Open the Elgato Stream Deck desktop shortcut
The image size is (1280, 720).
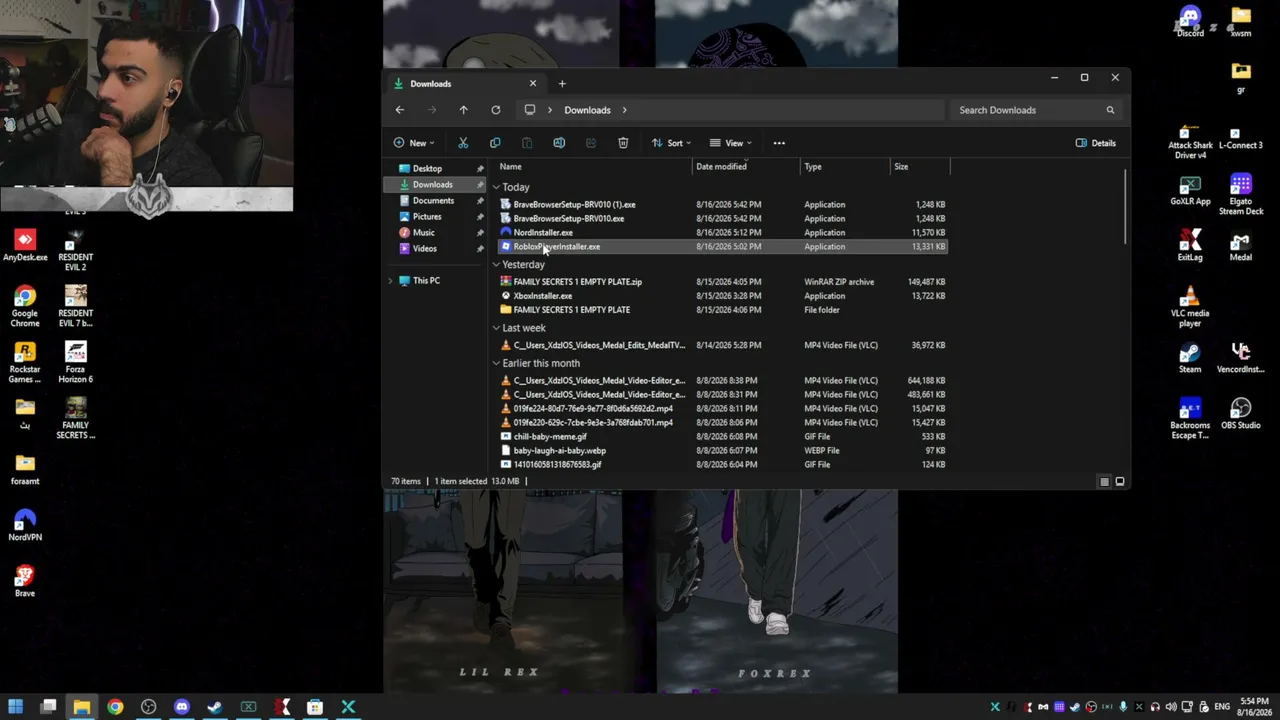point(1241,194)
